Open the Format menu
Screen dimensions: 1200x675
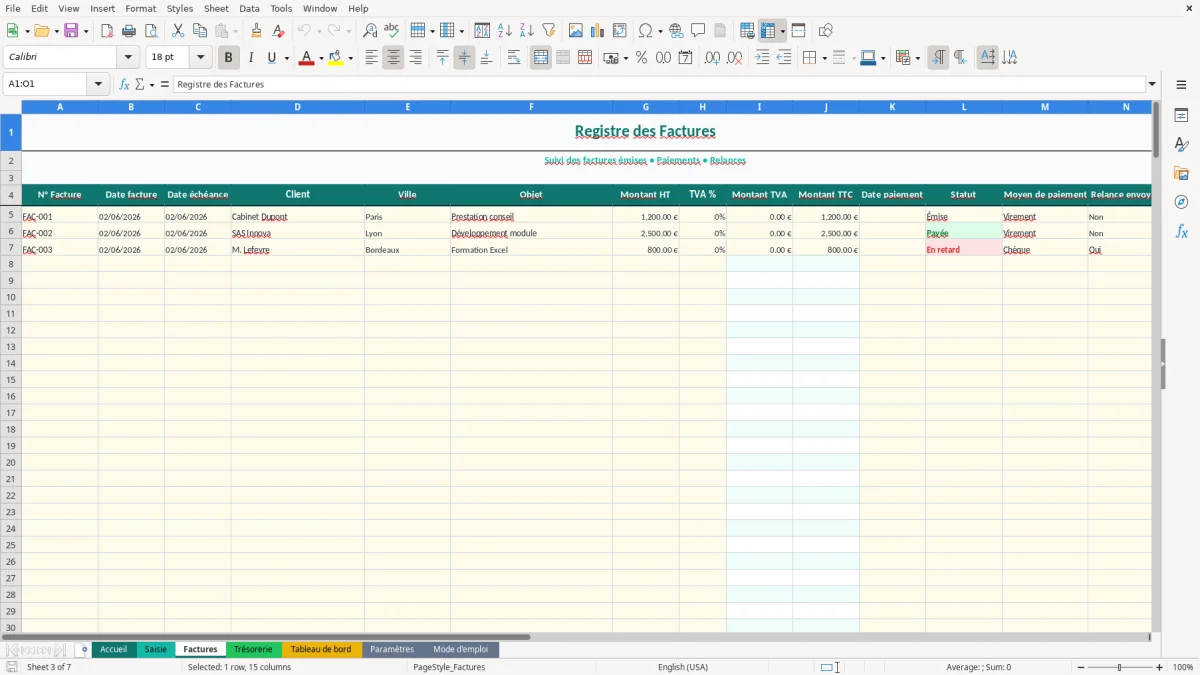tap(140, 8)
